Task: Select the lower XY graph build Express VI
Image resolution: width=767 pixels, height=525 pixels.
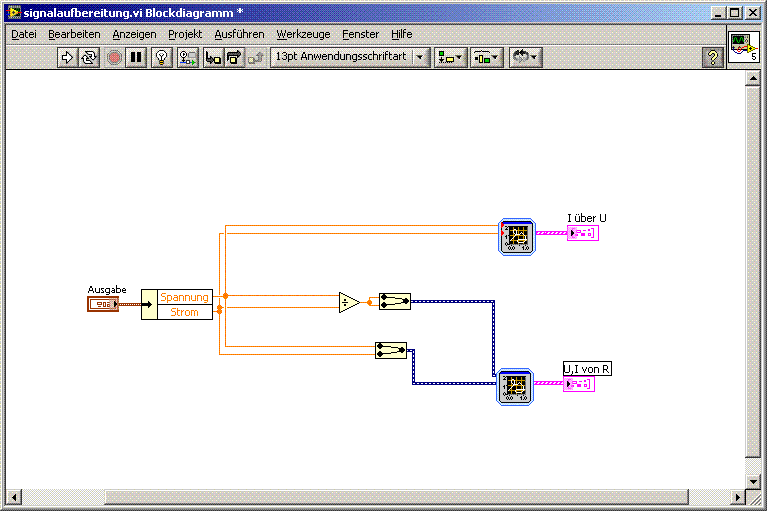Action: tap(515, 387)
